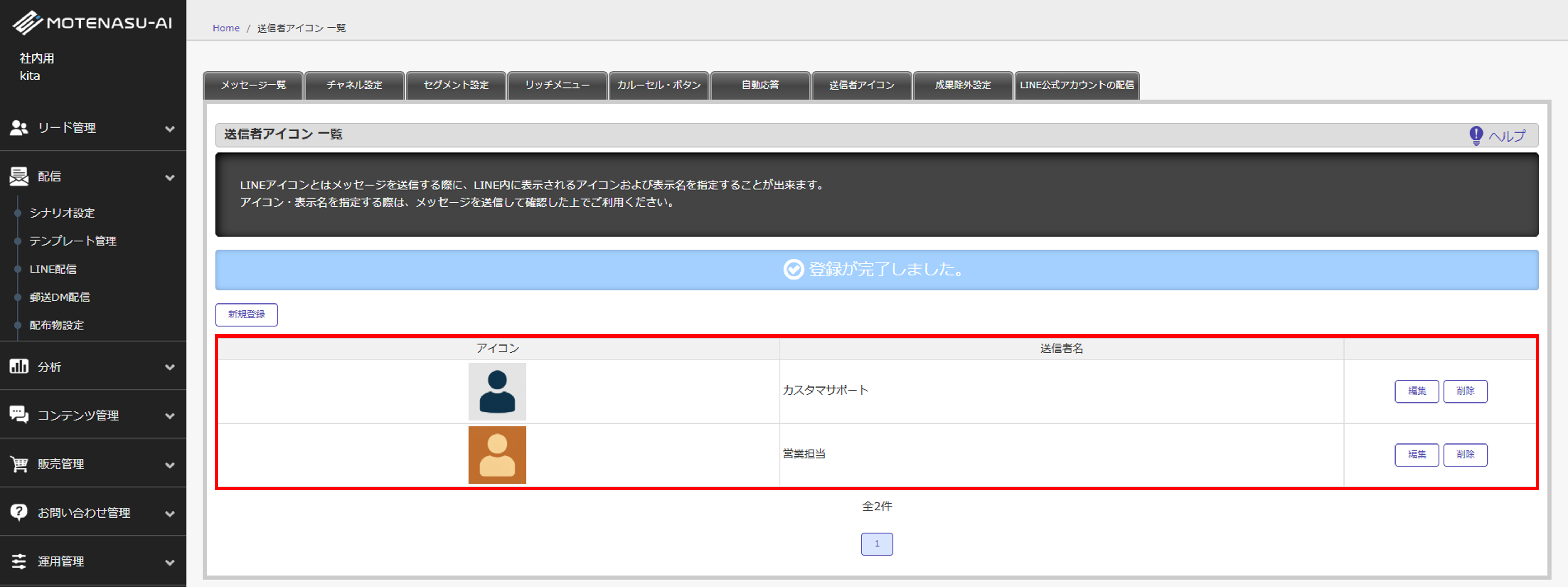Expand the 分析 section chevron
Viewport: 1568px width, 587px height.
click(170, 367)
